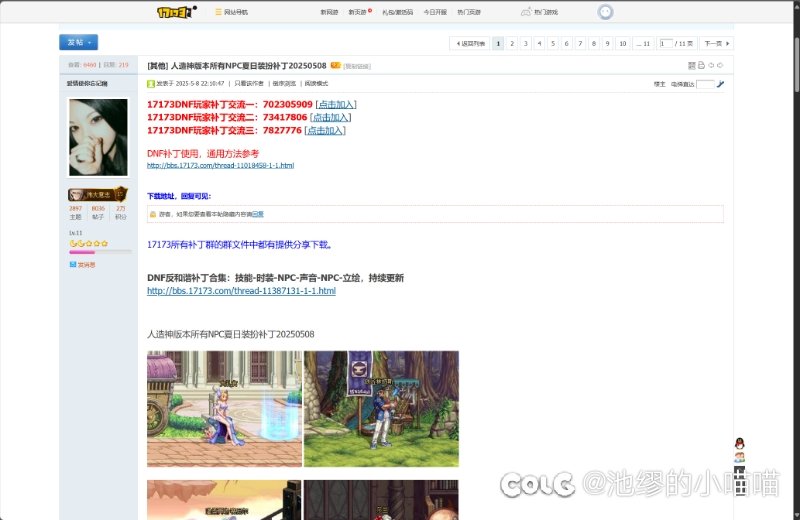Click the author's star level icons
Image resolution: width=800 pixels, height=520 pixels.
(x=89, y=243)
